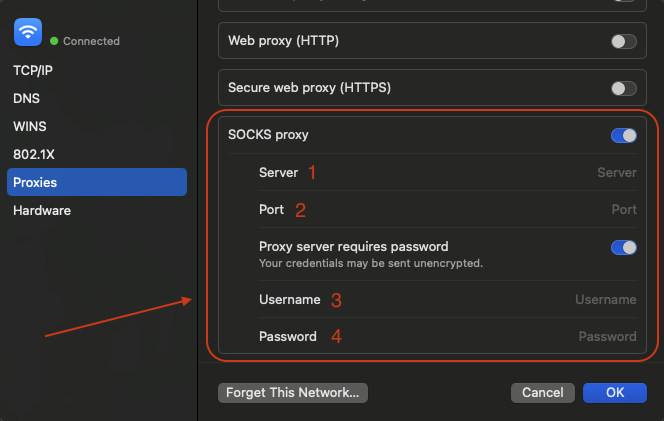The width and height of the screenshot is (664, 421).
Task: Click the Connected status text
Action: tap(91, 42)
